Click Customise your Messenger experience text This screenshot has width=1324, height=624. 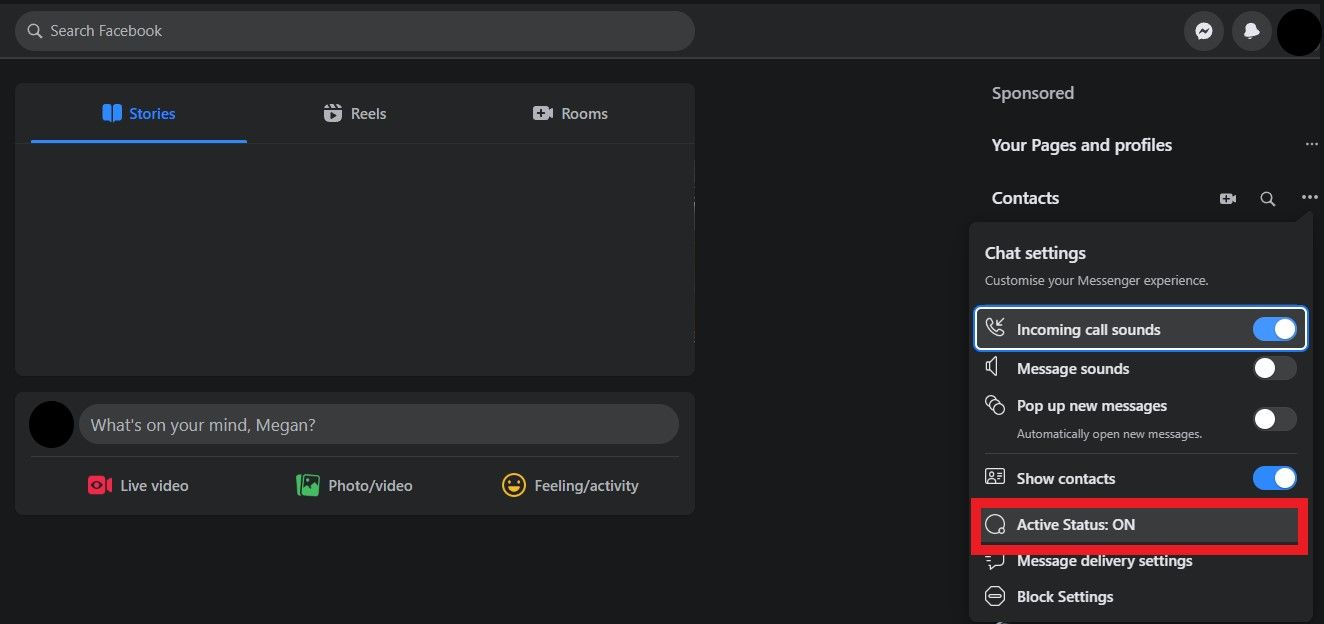coord(1097,281)
